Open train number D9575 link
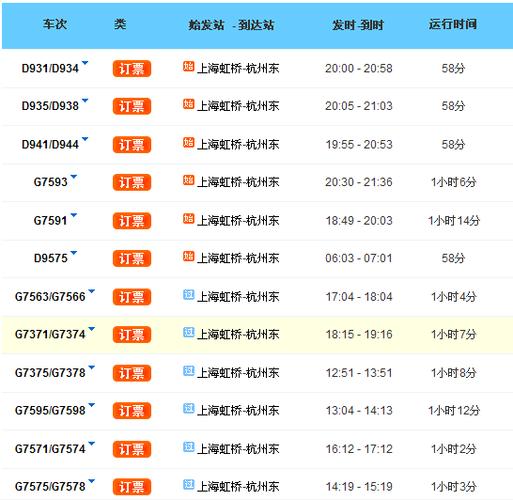This screenshot has height=500, width=513. coord(51,258)
